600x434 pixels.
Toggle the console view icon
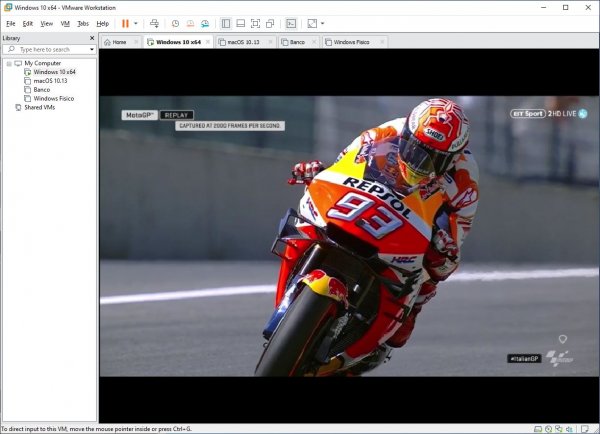click(291, 24)
